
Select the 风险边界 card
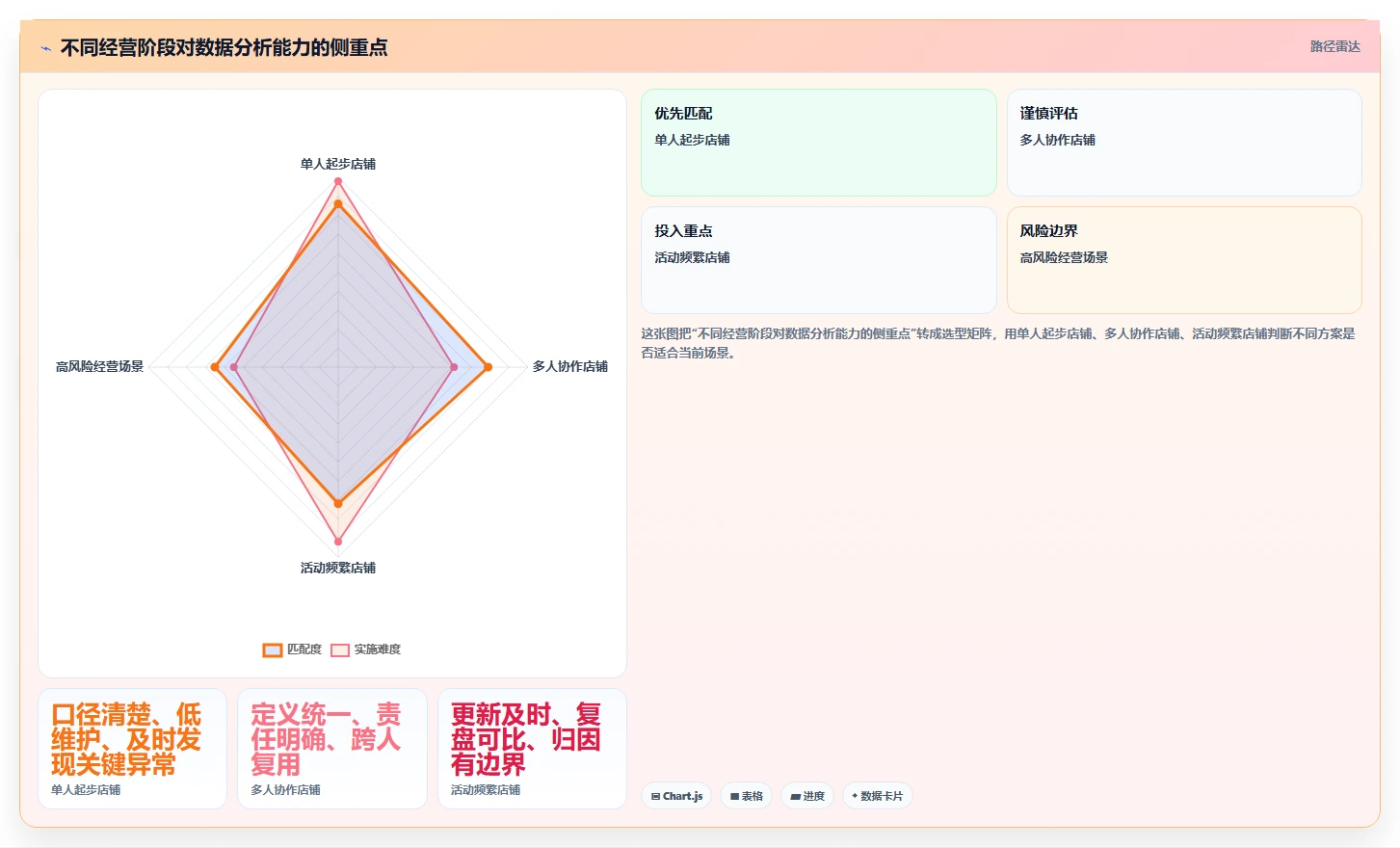coord(1184,260)
